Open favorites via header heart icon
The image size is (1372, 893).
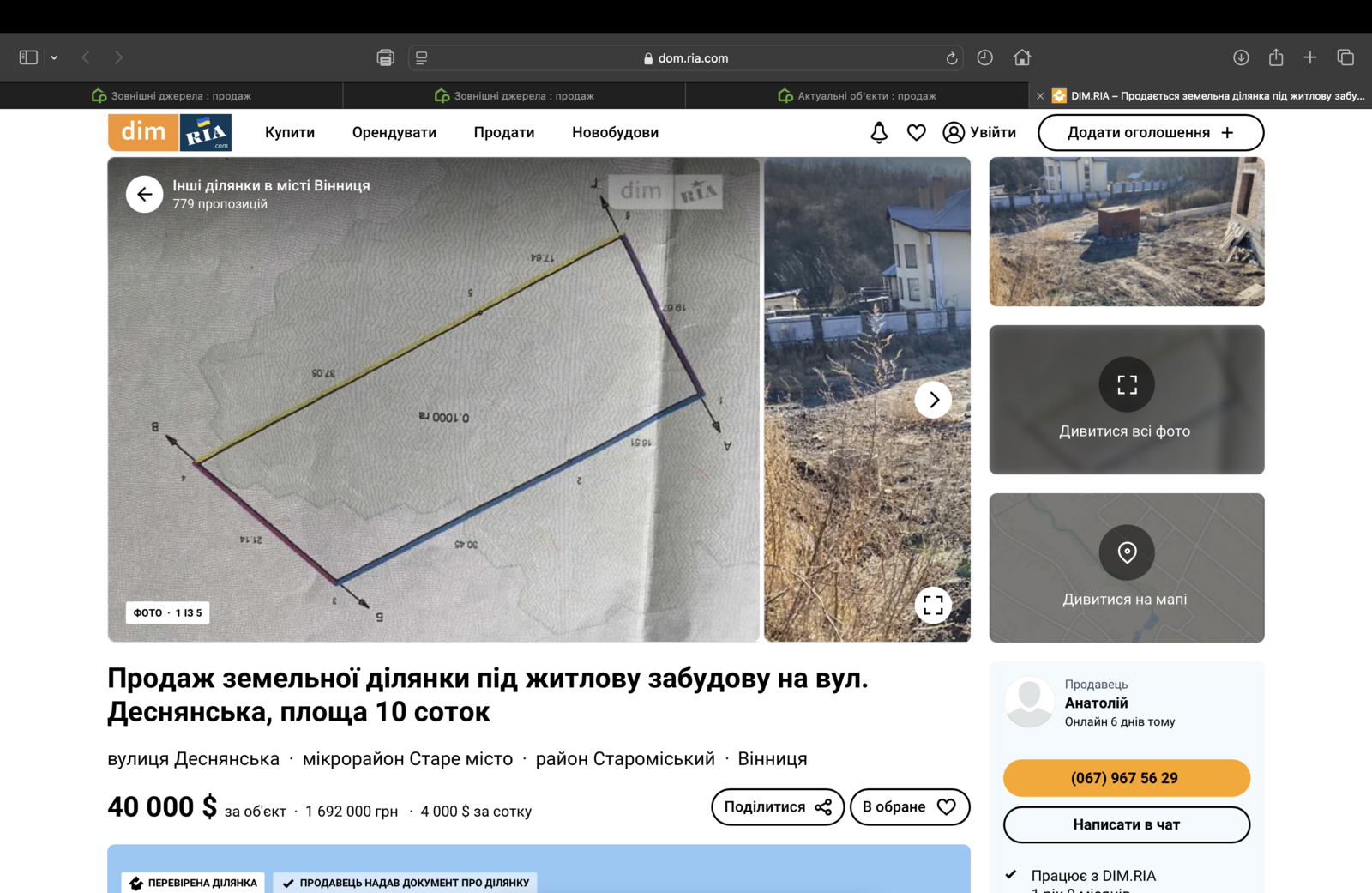[917, 132]
